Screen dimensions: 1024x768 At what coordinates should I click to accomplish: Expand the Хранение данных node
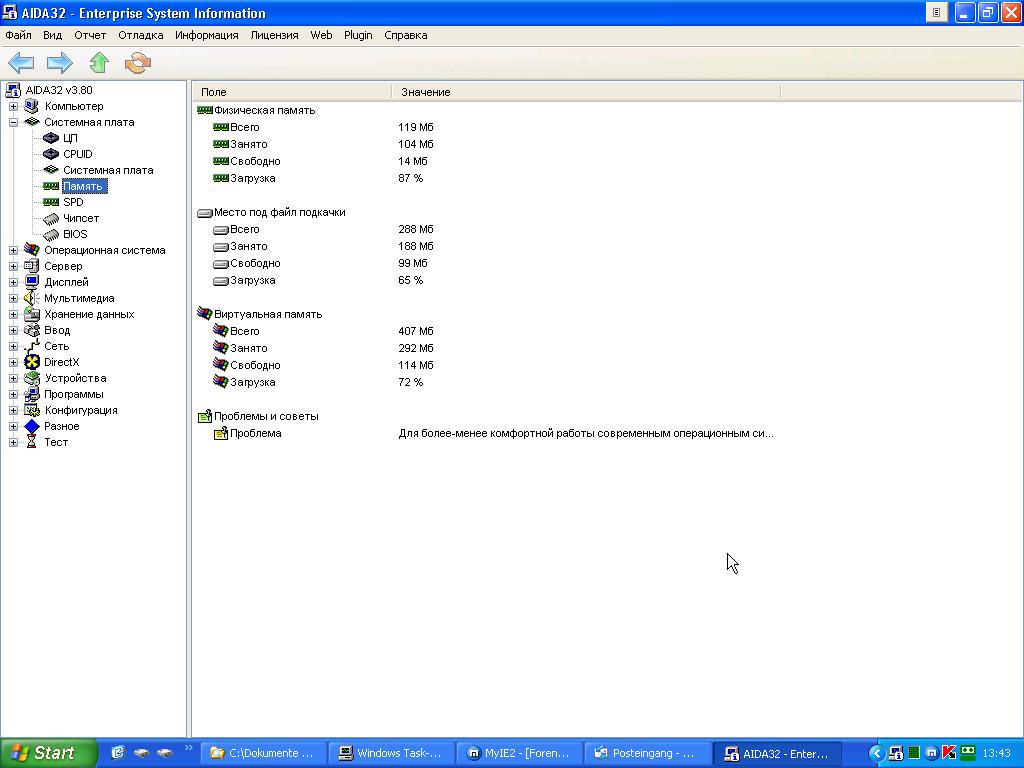coord(13,314)
